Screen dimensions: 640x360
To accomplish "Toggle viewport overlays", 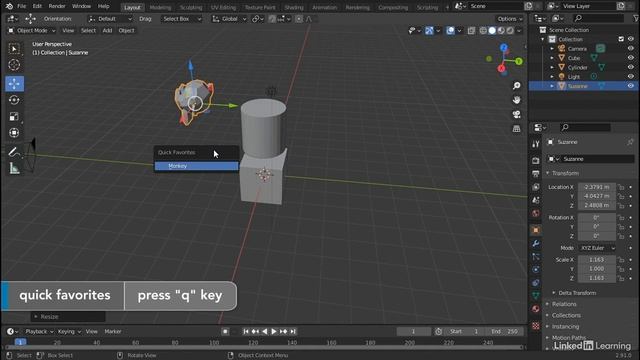I will pyautogui.click(x=450, y=31).
